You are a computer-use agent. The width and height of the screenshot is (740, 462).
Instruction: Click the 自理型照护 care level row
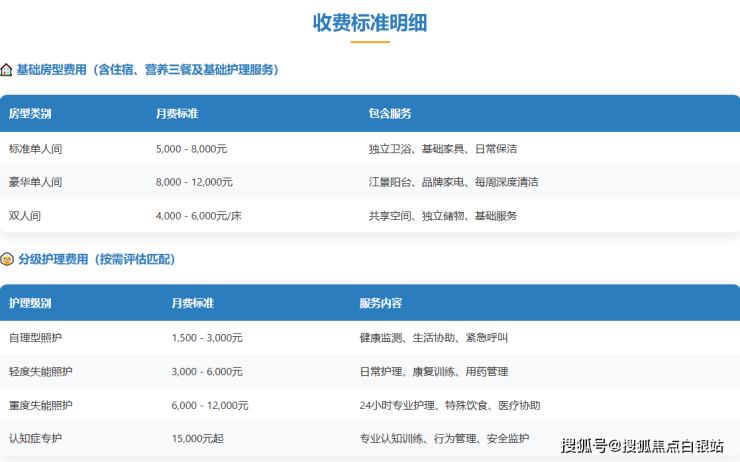click(x=35, y=338)
